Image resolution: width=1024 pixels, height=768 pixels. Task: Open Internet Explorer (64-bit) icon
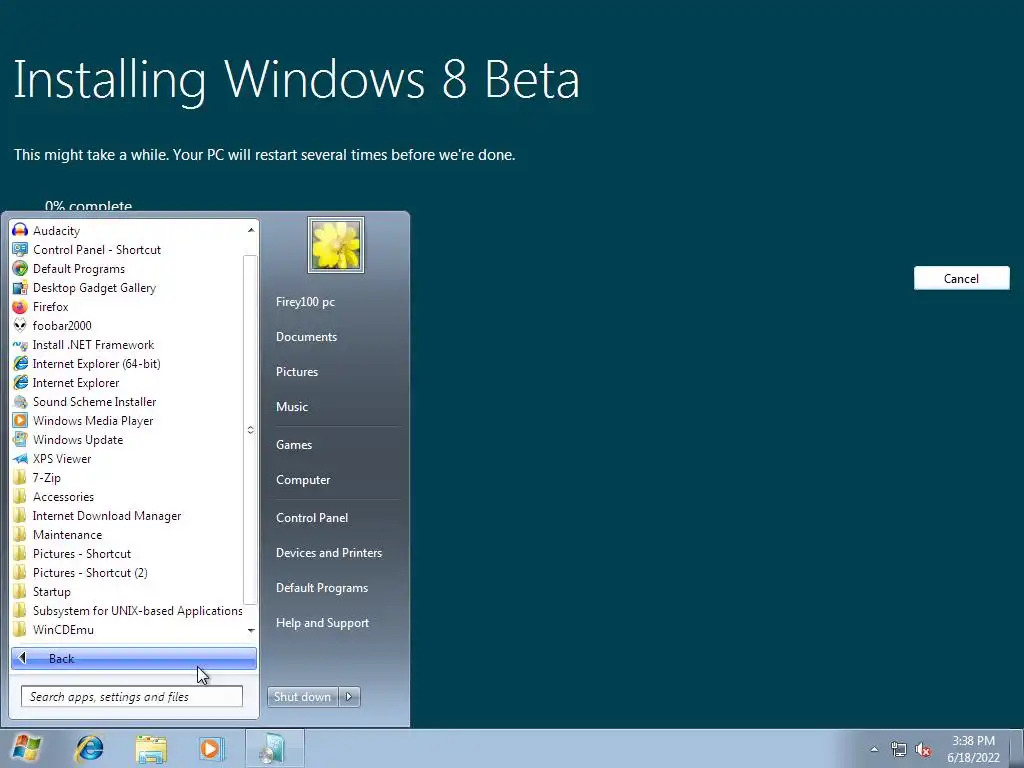(x=20, y=364)
